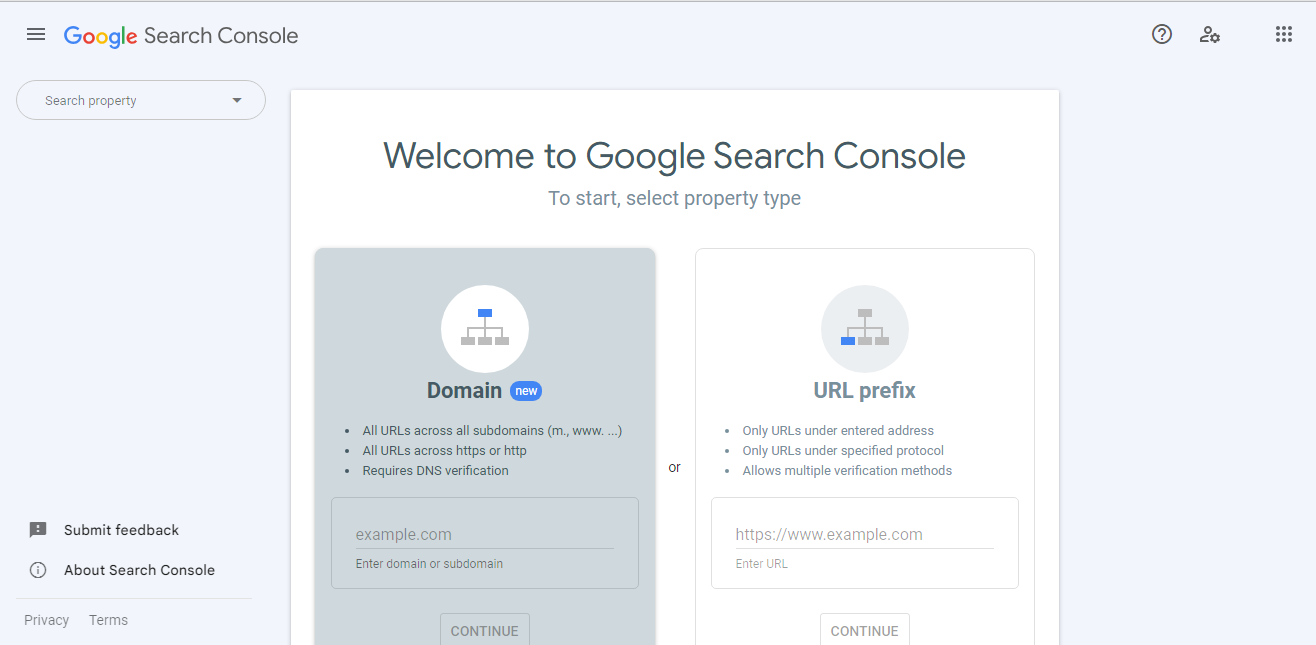Screen dimensions: 1316x645
Task: Click 'Enter domain or subdomain' hint
Action: click(x=429, y=564)
